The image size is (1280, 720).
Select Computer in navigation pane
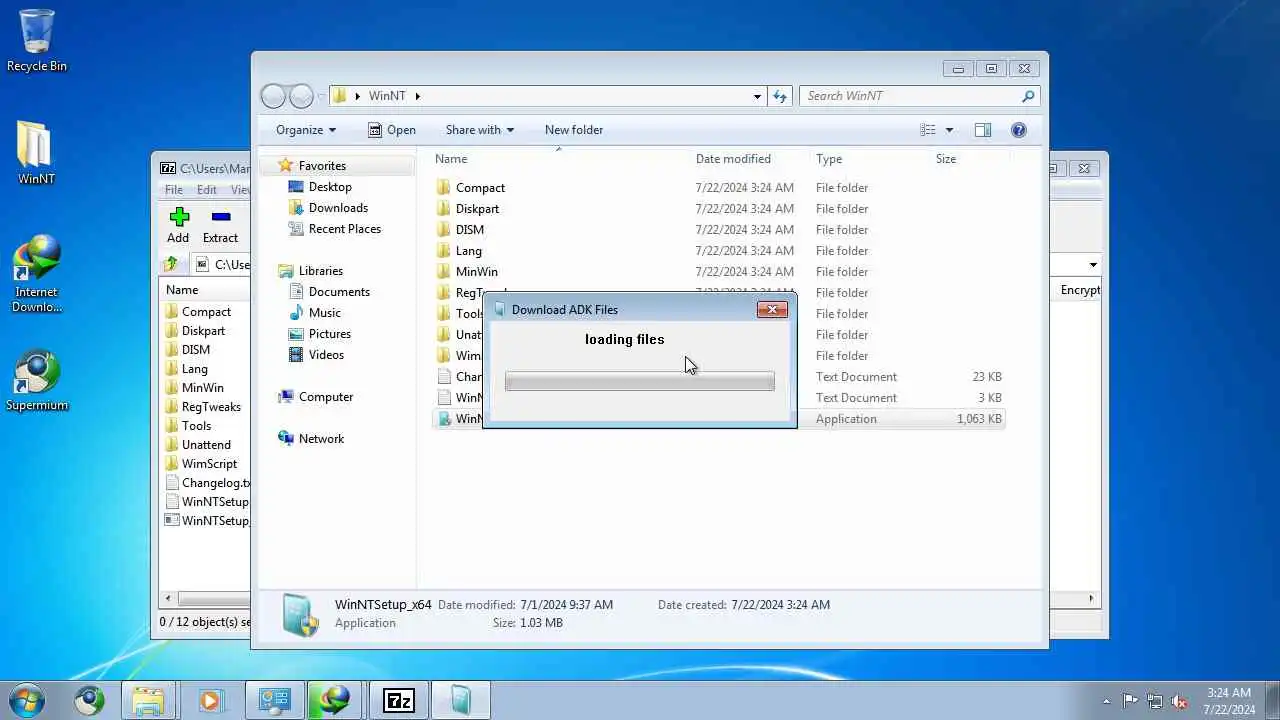(x=316, y=397)
